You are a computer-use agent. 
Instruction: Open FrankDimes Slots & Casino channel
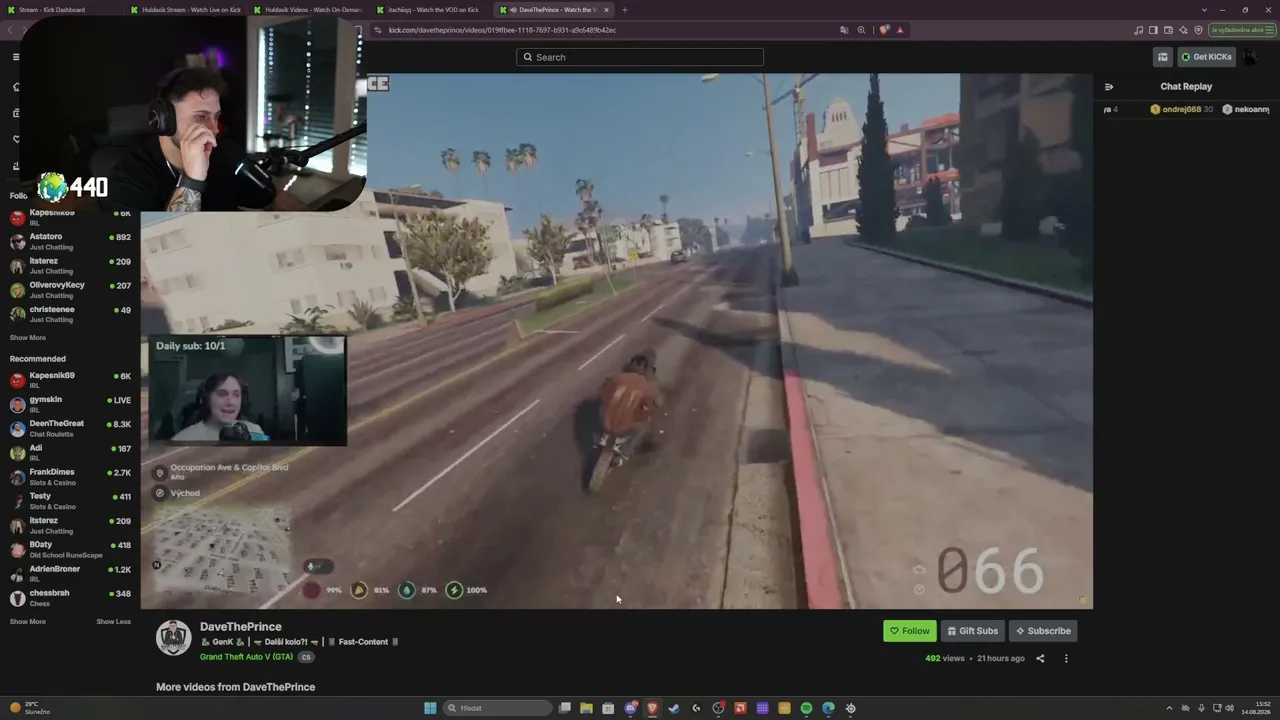[x=70, y=477]
